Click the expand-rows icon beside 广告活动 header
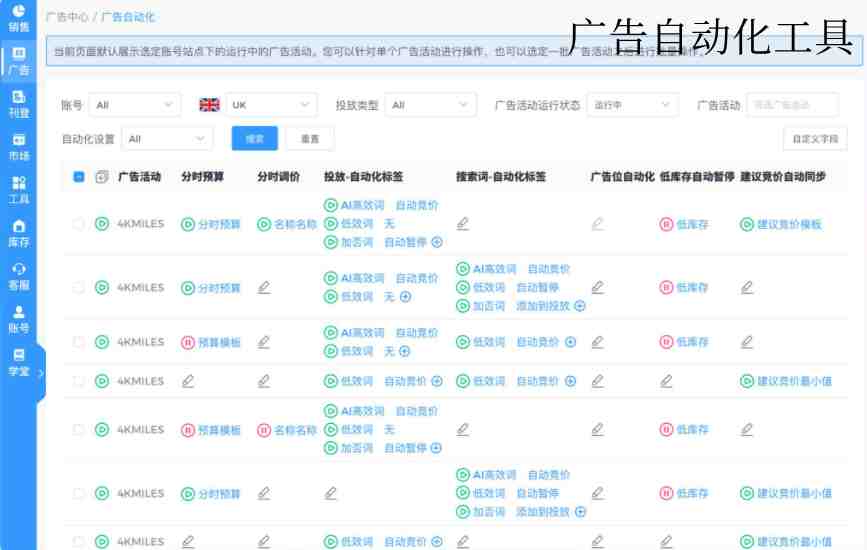867x550 pixels. [101, 177]
